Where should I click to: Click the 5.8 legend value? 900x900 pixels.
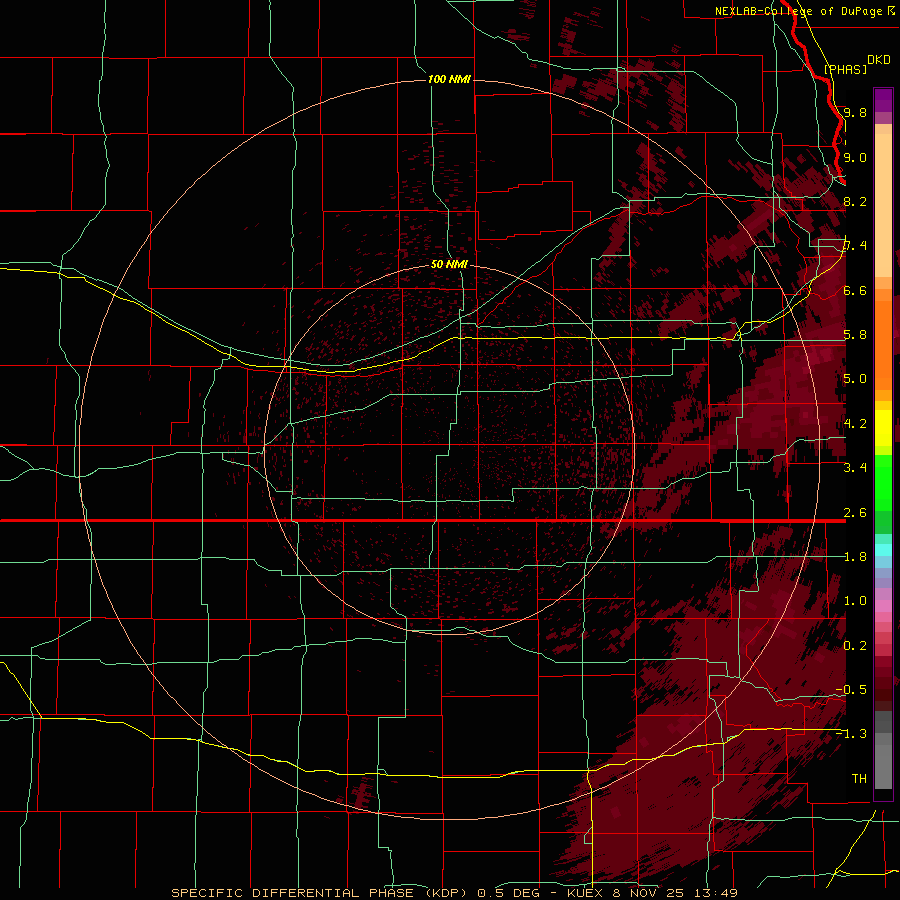point(855,335)
